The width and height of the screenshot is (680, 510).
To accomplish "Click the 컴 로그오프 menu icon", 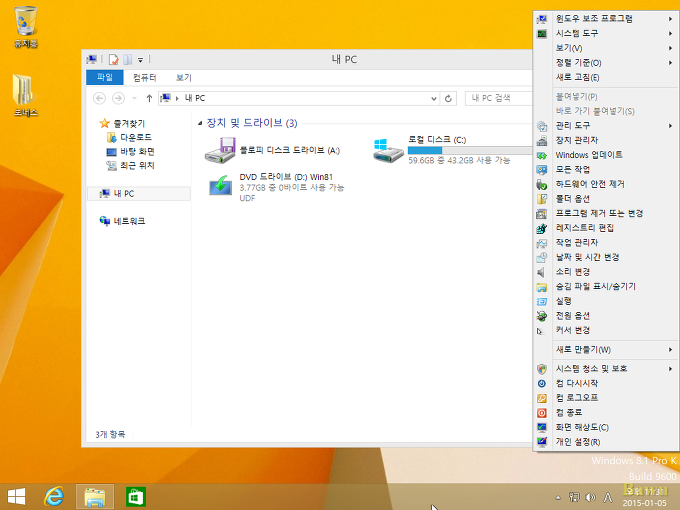I will [x=542, y=398].
